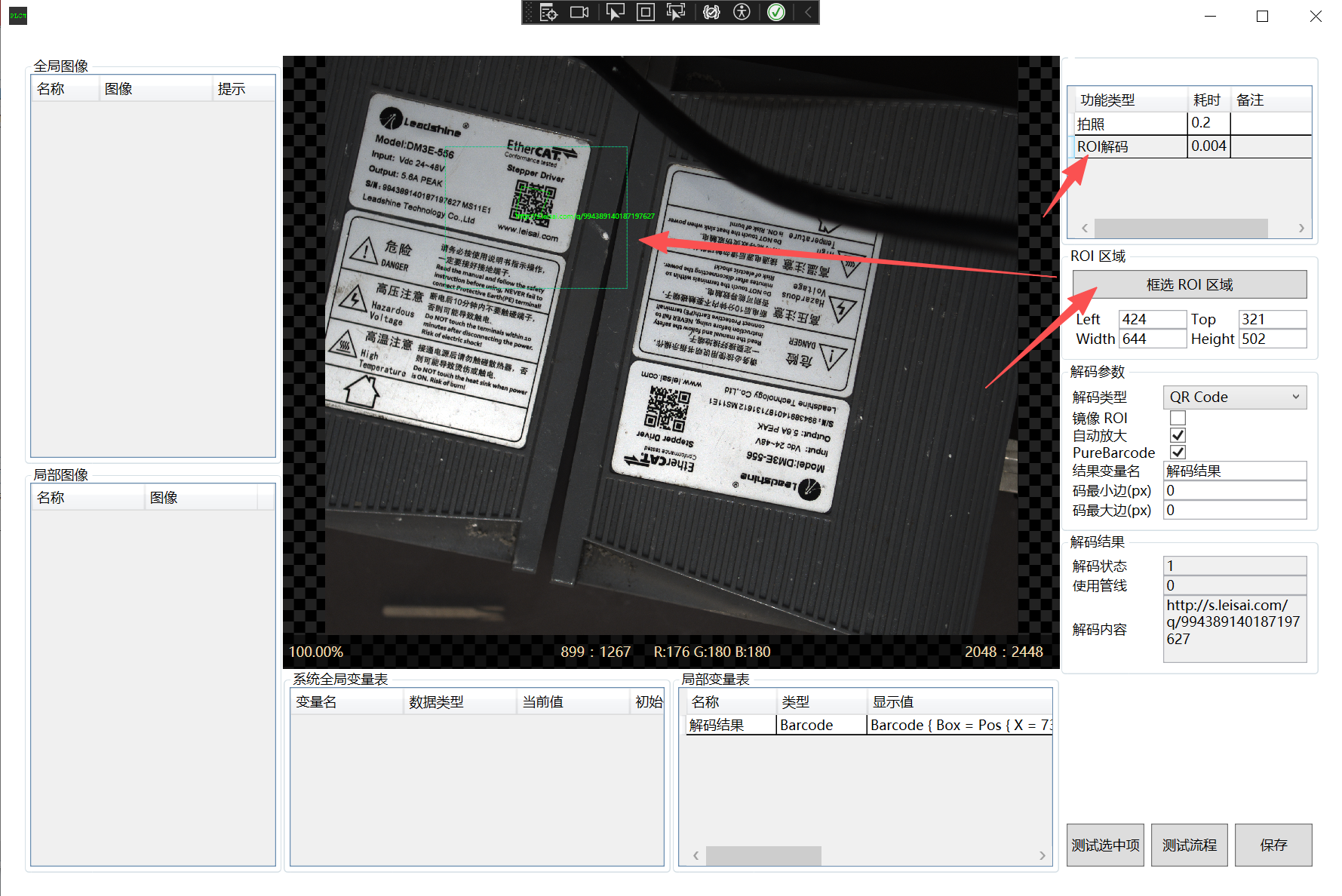Click the Height field showing 502

(x=1273, y=339)
